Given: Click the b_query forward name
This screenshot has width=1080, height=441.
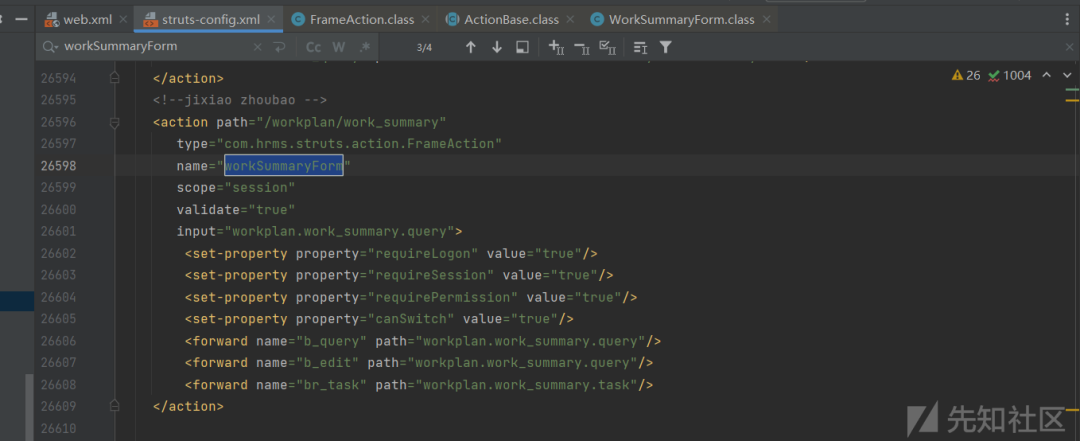Looking at the screenshot, I should (331, 341).
